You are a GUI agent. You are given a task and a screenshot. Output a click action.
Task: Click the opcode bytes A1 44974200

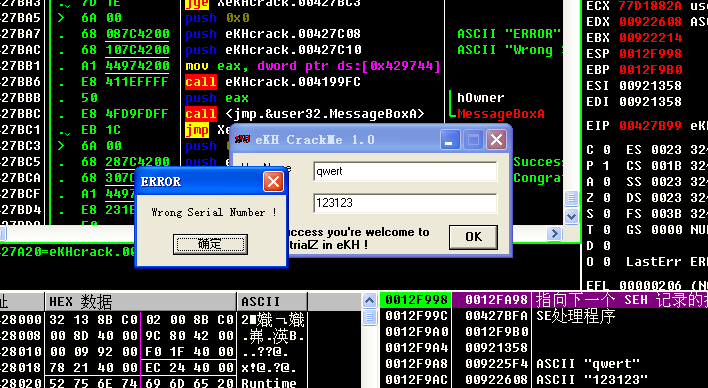point(125,66)
